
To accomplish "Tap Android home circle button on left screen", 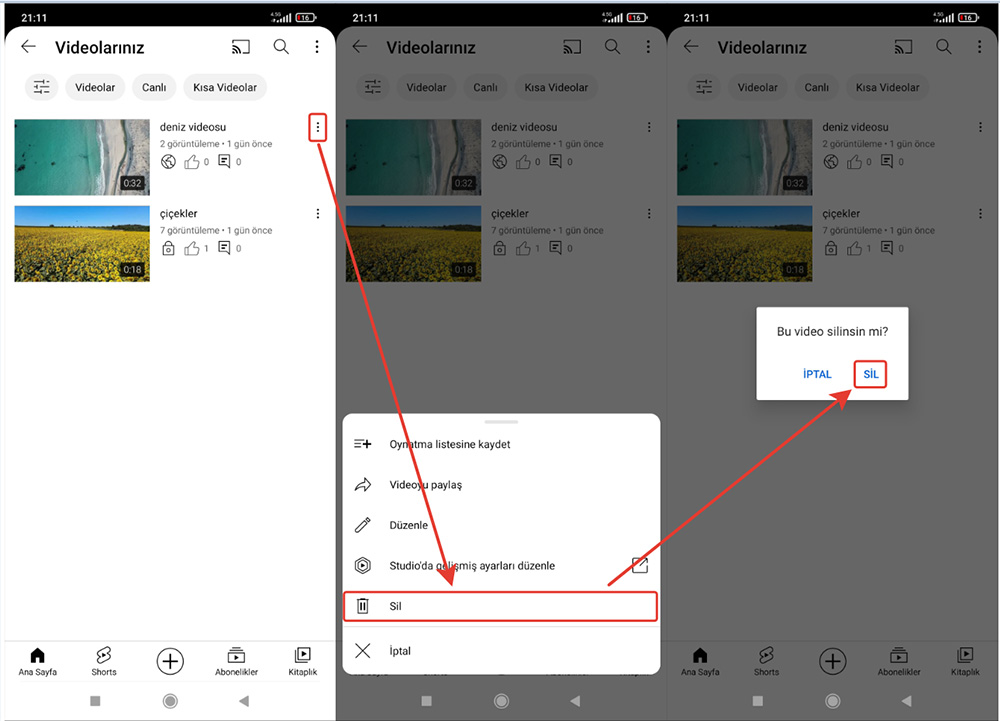I will (170, 701).
